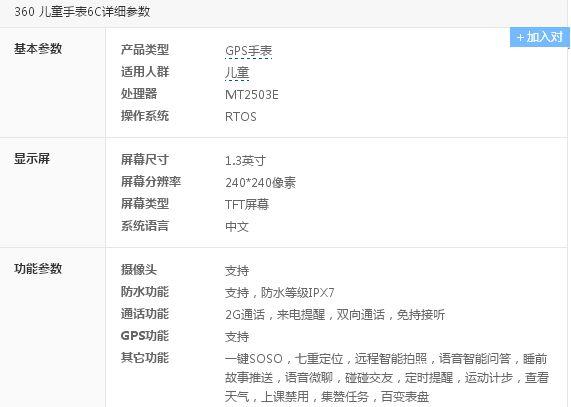Select the 屏幕类型 label
Image resolution: width=571 pixels, height=407 pixels.
[x=145, y=204]
